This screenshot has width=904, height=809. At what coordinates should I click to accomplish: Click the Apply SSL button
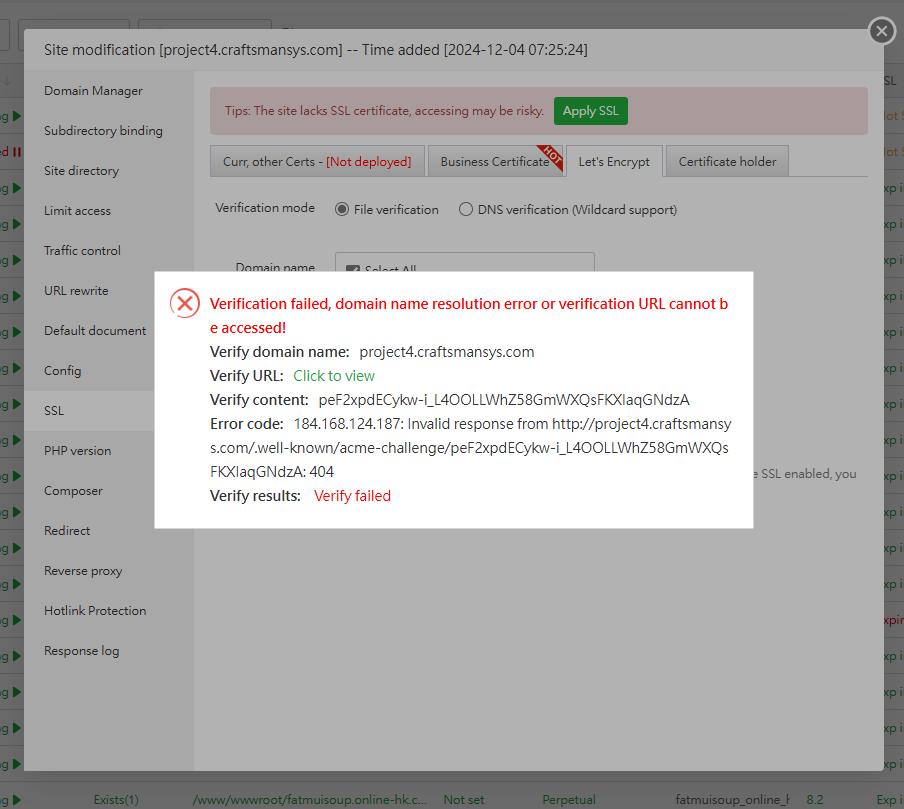coord(590,111)
